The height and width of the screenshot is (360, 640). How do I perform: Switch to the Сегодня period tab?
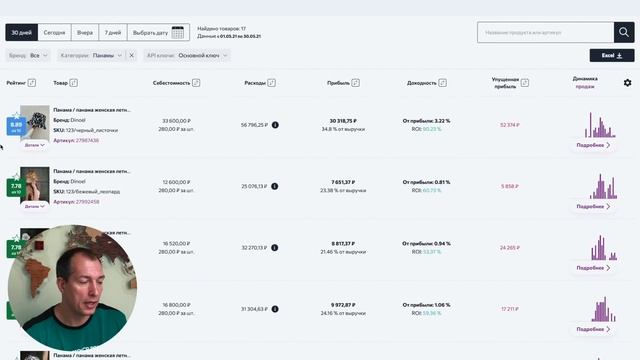(x=54, y=32)
